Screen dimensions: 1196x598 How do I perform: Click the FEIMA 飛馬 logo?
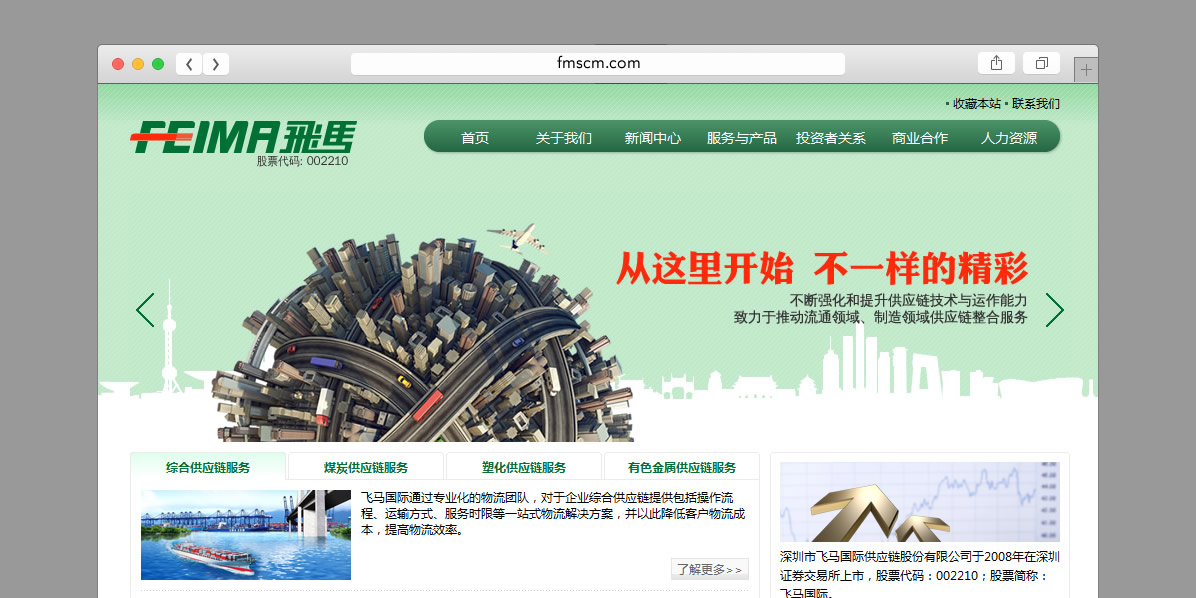click(x=243, y=137)
